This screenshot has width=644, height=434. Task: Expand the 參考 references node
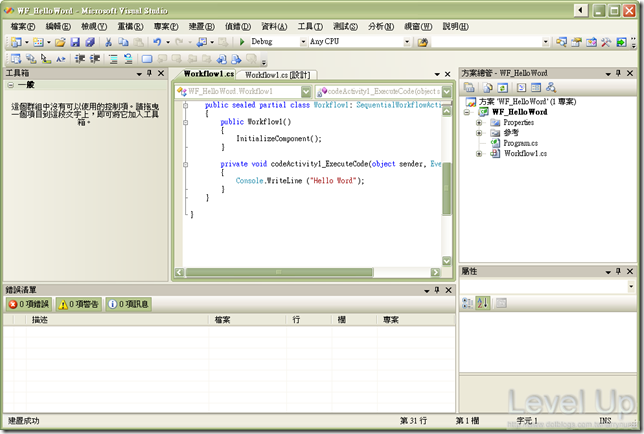click(479, 133)
